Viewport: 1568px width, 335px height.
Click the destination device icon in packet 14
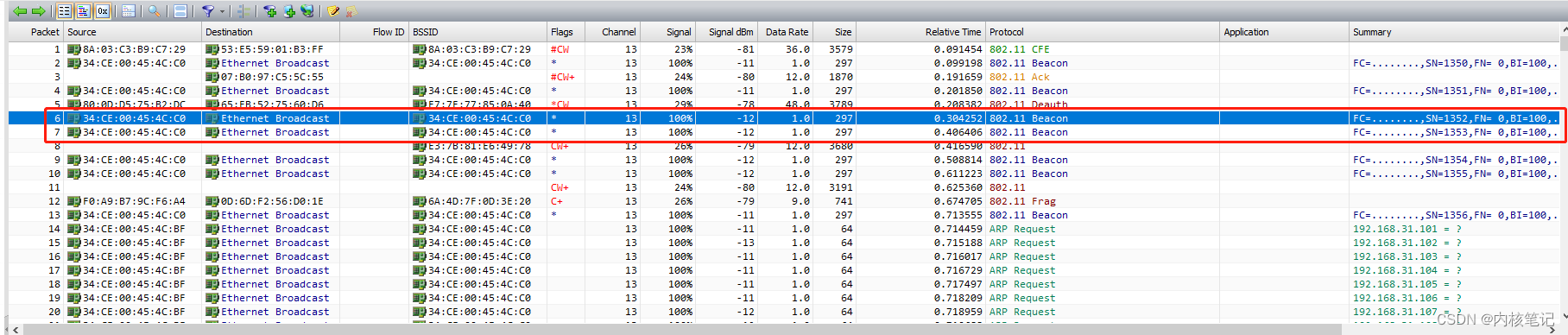point(212,229)
